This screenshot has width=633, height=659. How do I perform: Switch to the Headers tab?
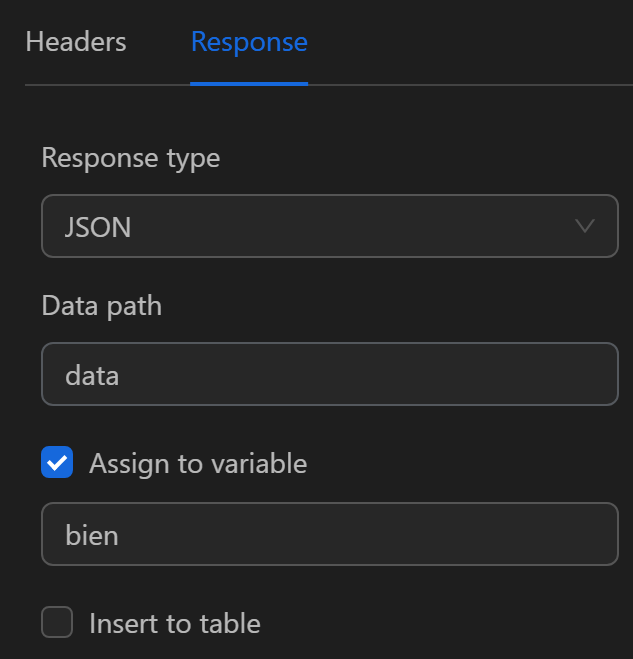point(76,42)
